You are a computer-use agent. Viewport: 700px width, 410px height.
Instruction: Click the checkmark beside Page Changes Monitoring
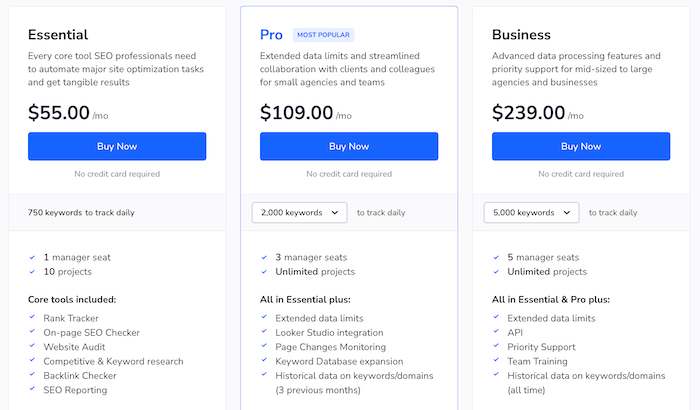pyautogui.click(x=265, y=347)
